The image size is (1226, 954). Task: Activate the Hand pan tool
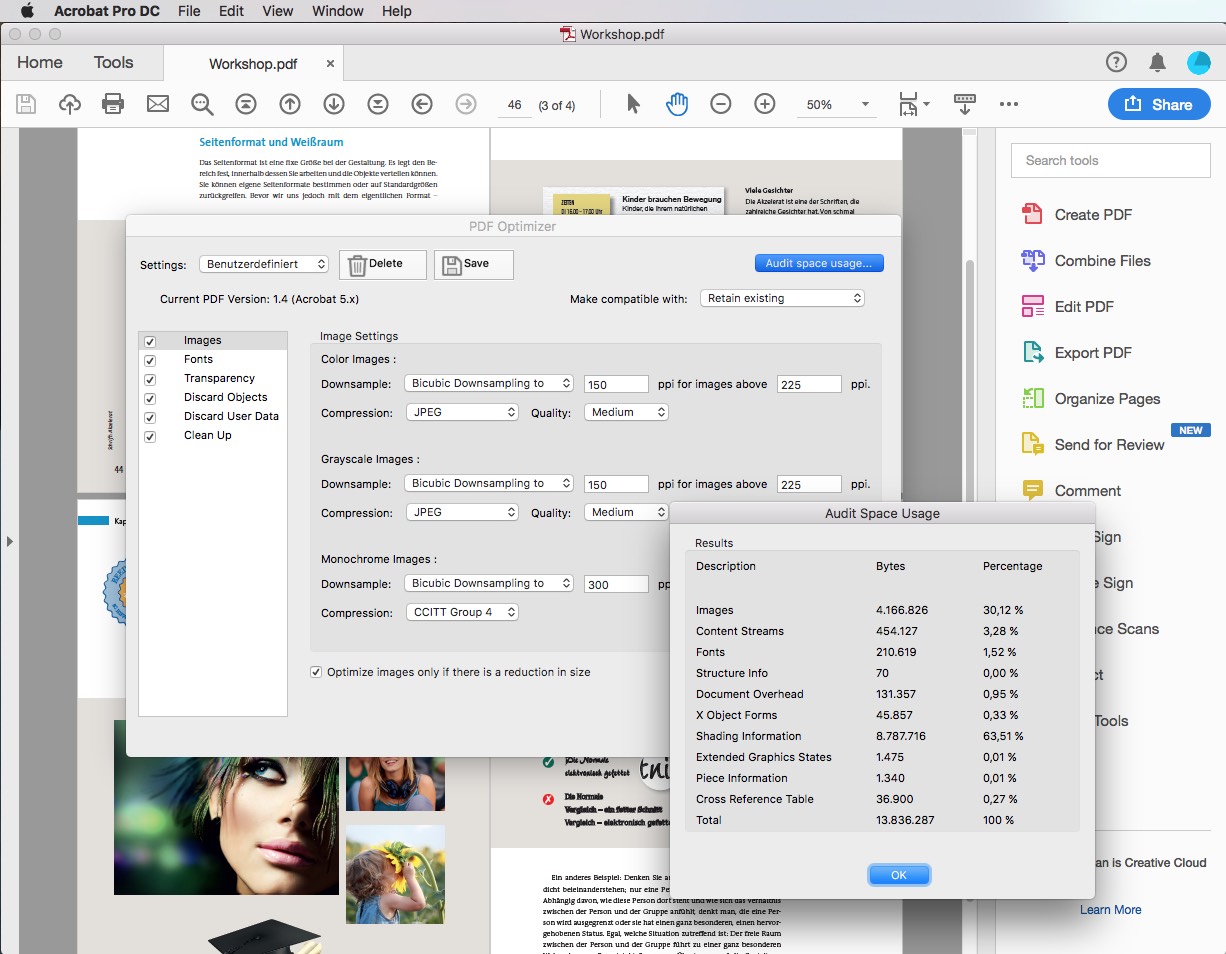pos(677,104)
